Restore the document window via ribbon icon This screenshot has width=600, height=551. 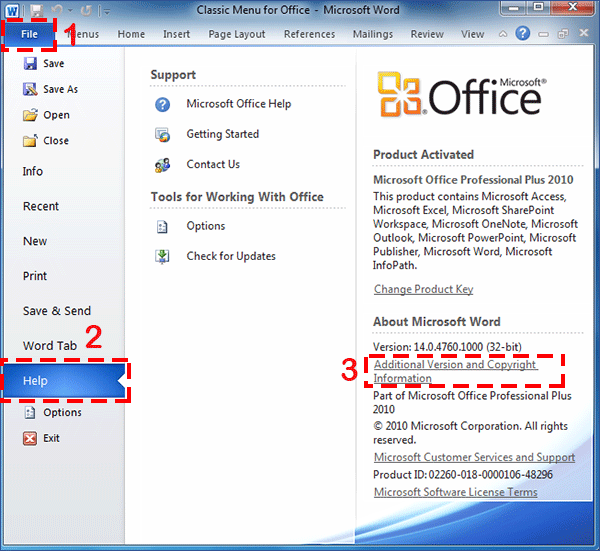563,34
